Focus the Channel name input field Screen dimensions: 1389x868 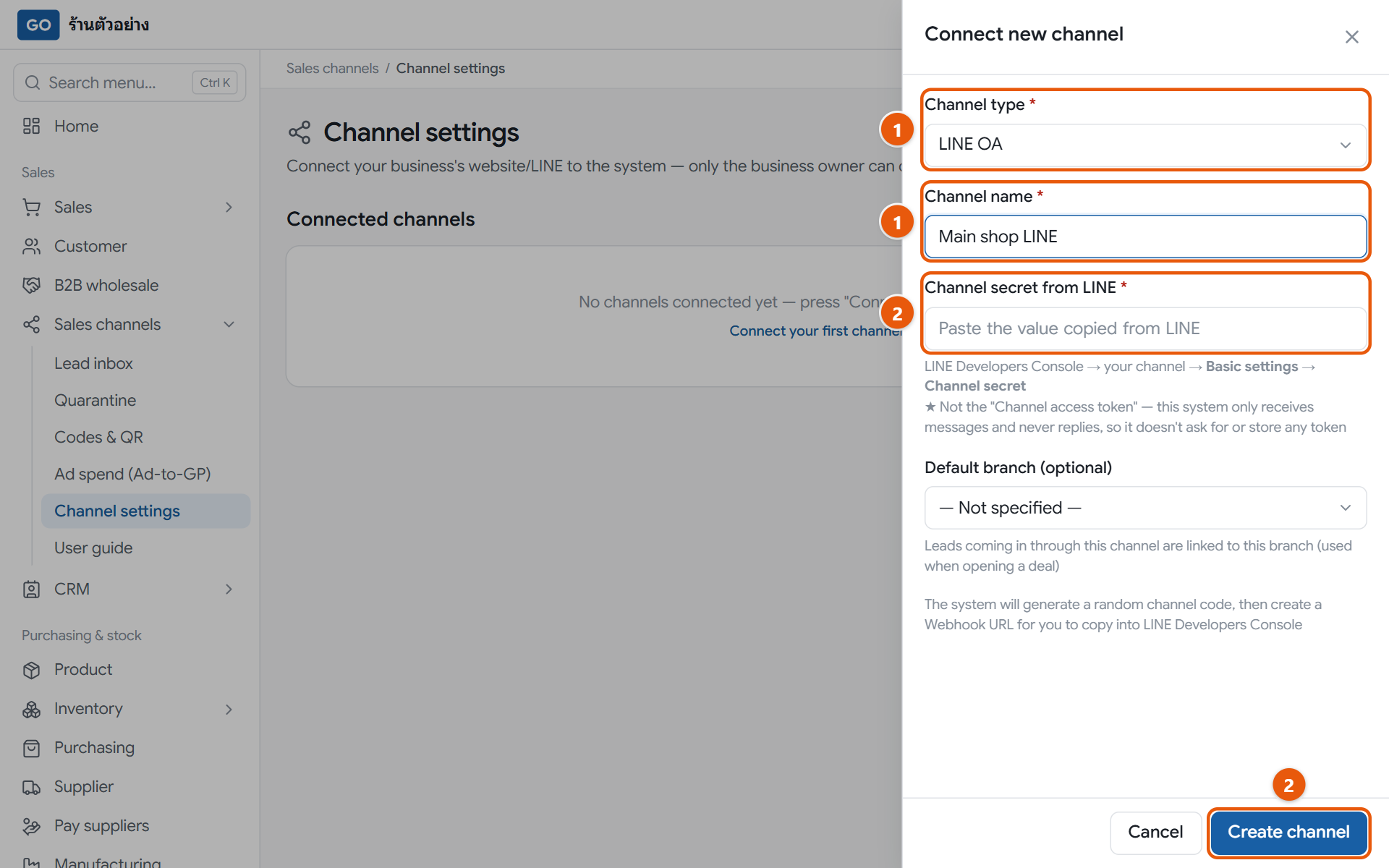tap(1145, 237)
